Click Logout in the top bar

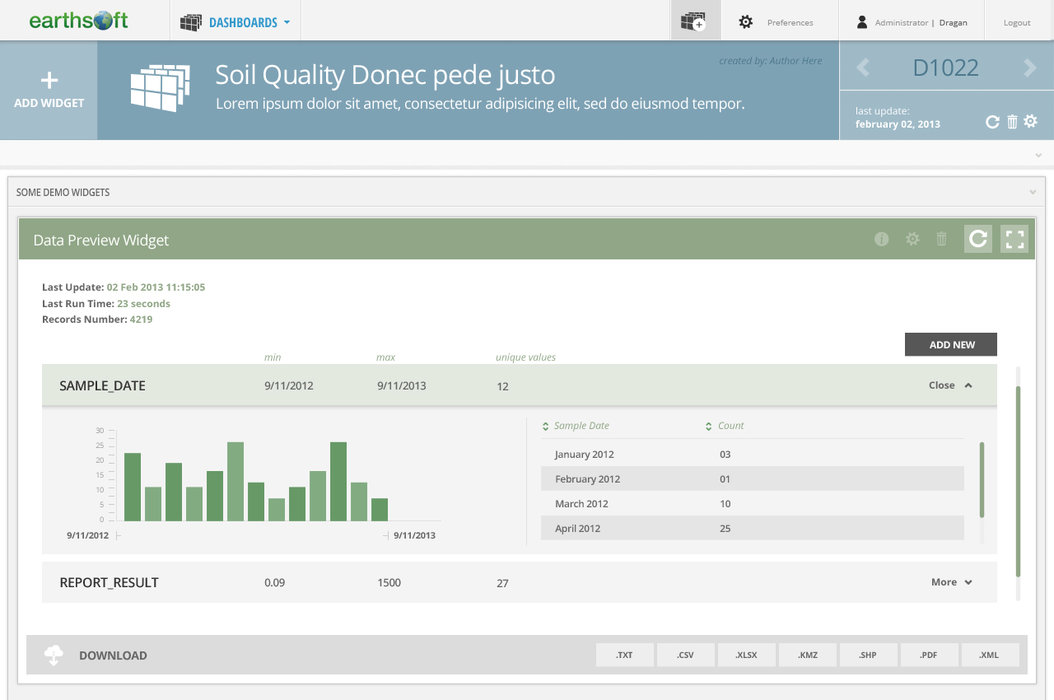(x=1017, y=22)
